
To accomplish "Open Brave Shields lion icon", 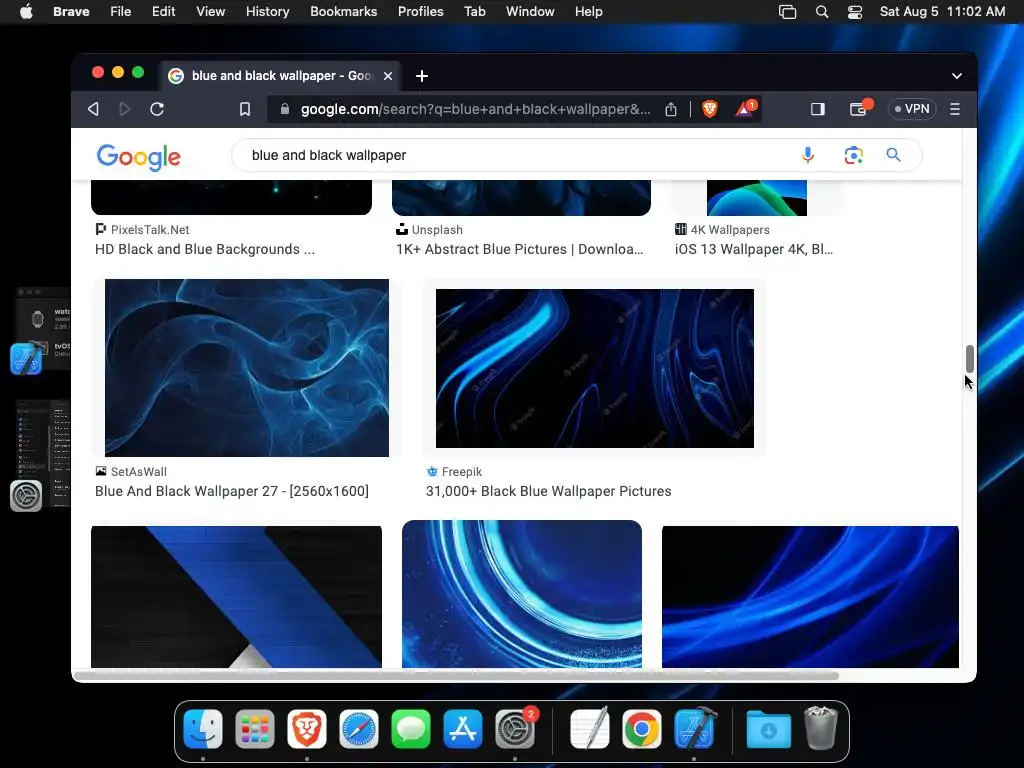I will [x=710, y=108].
